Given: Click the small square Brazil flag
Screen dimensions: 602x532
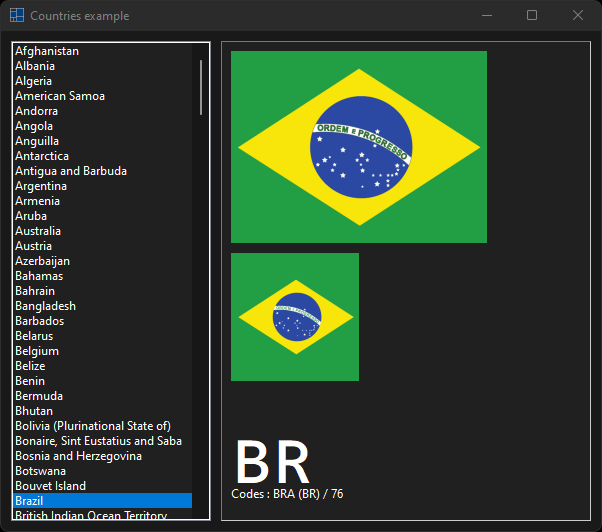Looking at the screenshot, I should coord(295,317).
